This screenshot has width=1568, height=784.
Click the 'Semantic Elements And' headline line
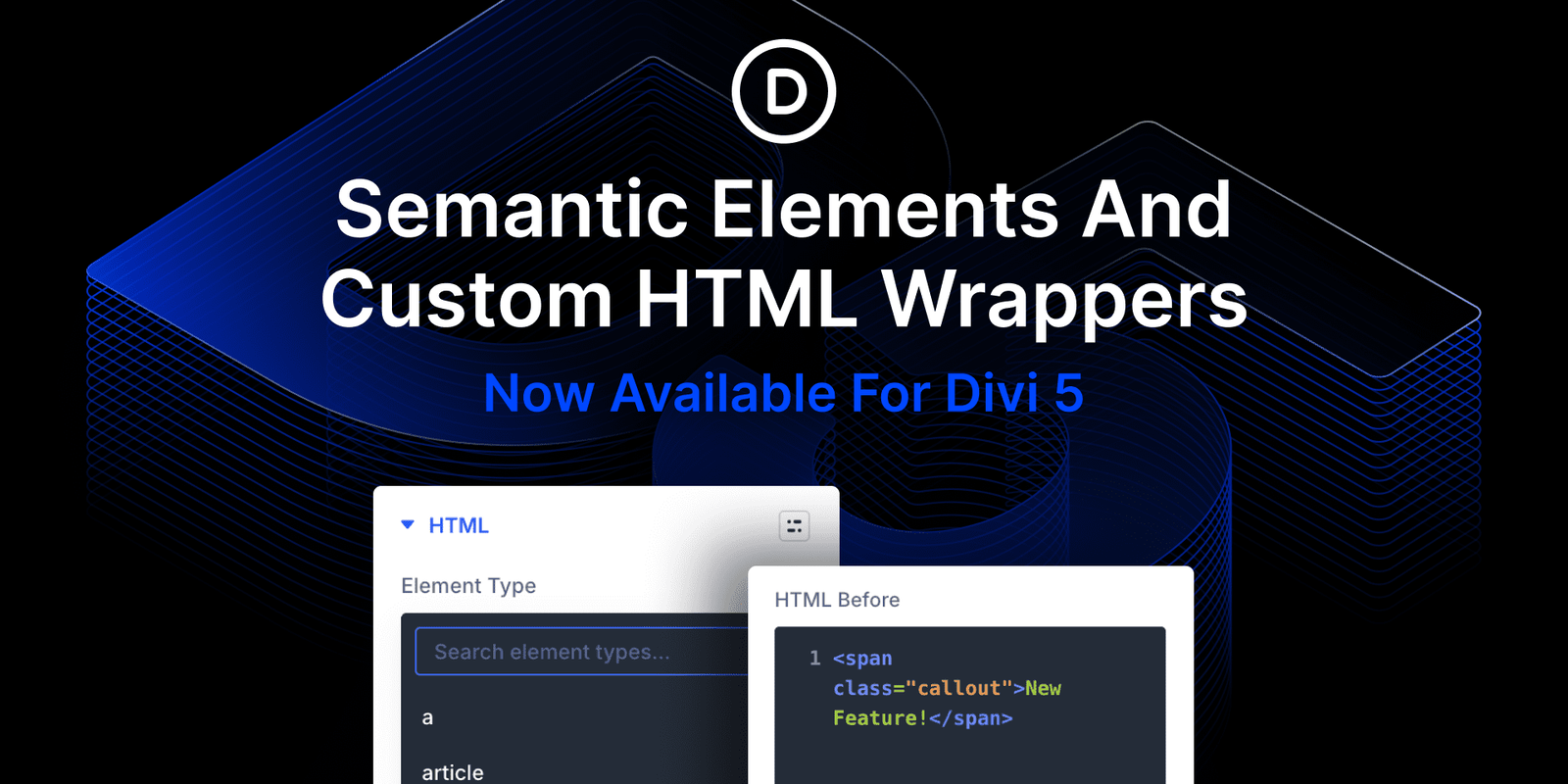(784, 209)
